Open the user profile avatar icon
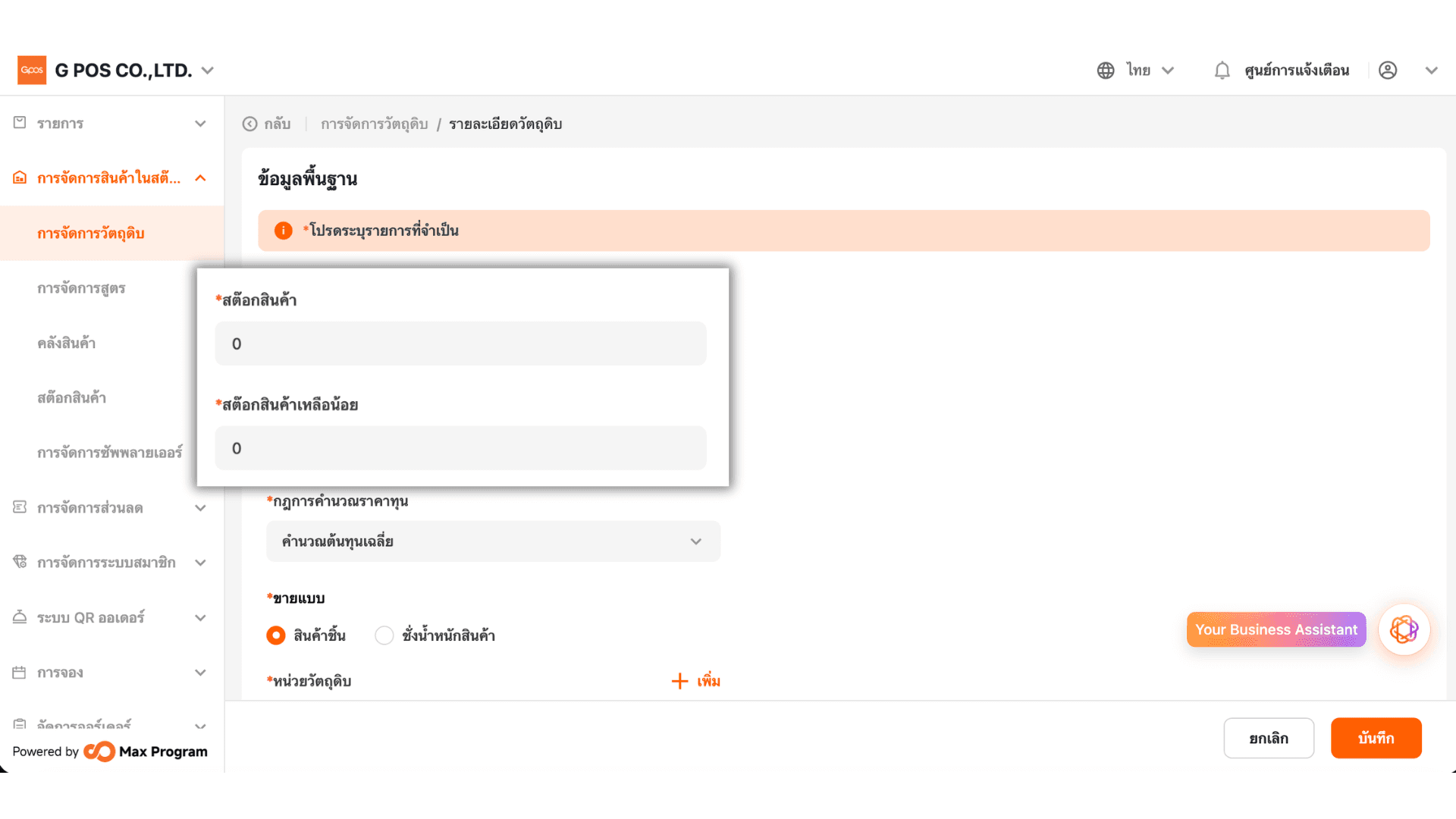The image size is (1456, 819). click(1388, 71)
